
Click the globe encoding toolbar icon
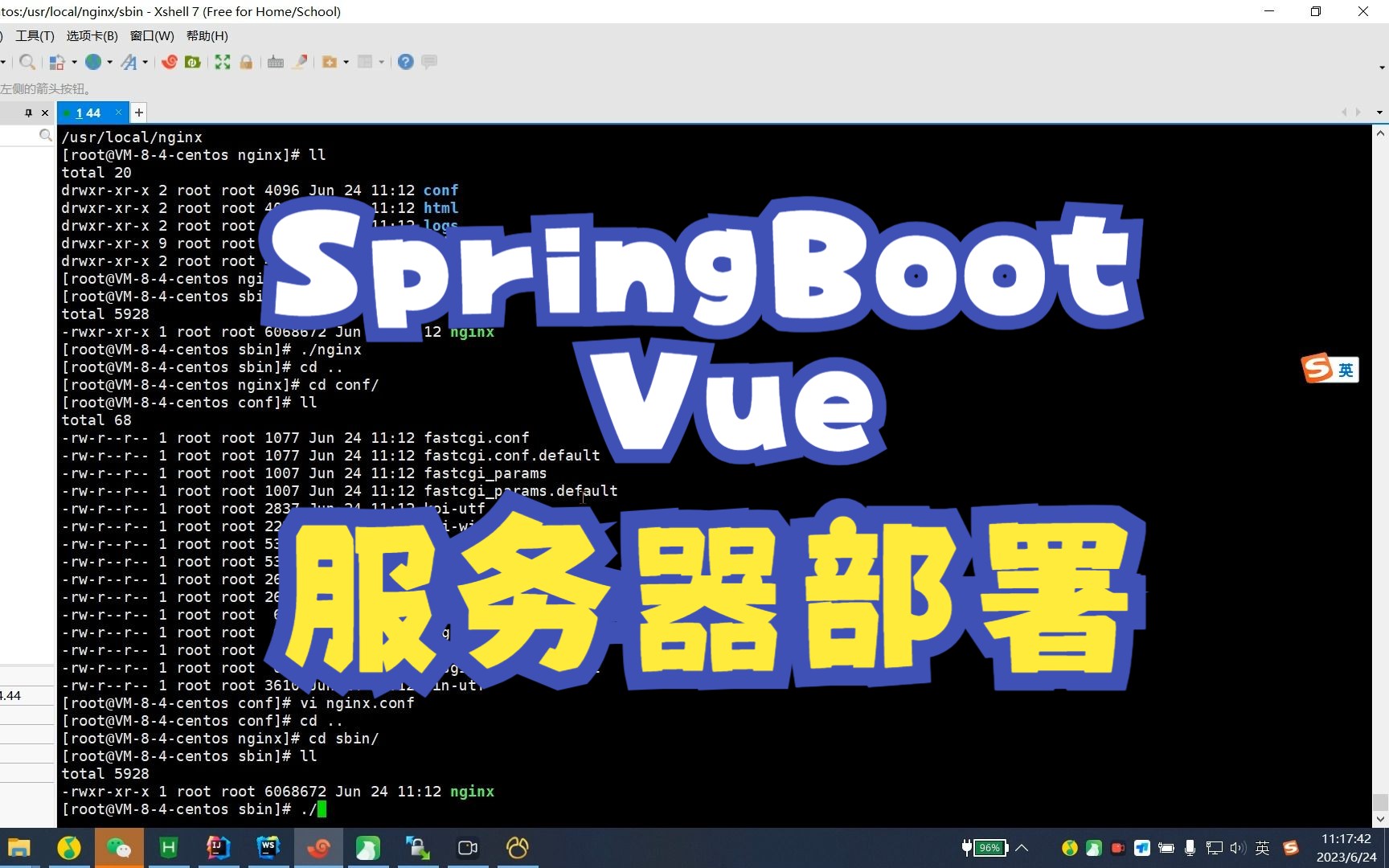(x=93, y=62)
